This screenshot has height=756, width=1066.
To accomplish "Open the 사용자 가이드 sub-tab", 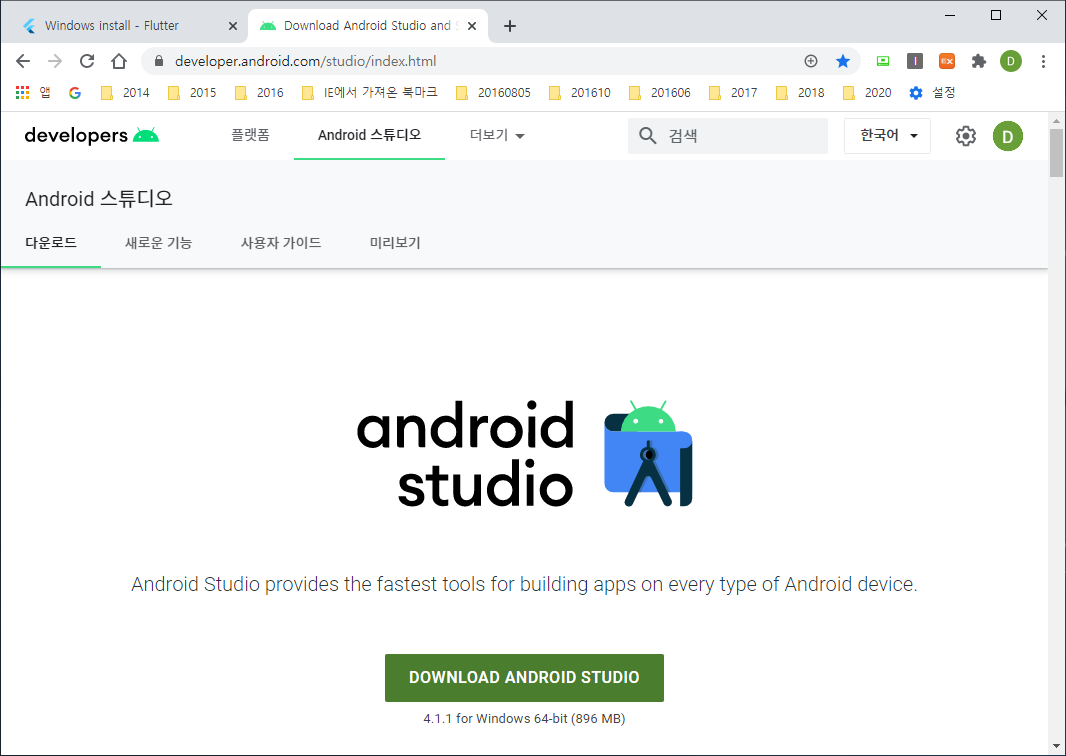I will pyautogui.click(x=281, y=243).
